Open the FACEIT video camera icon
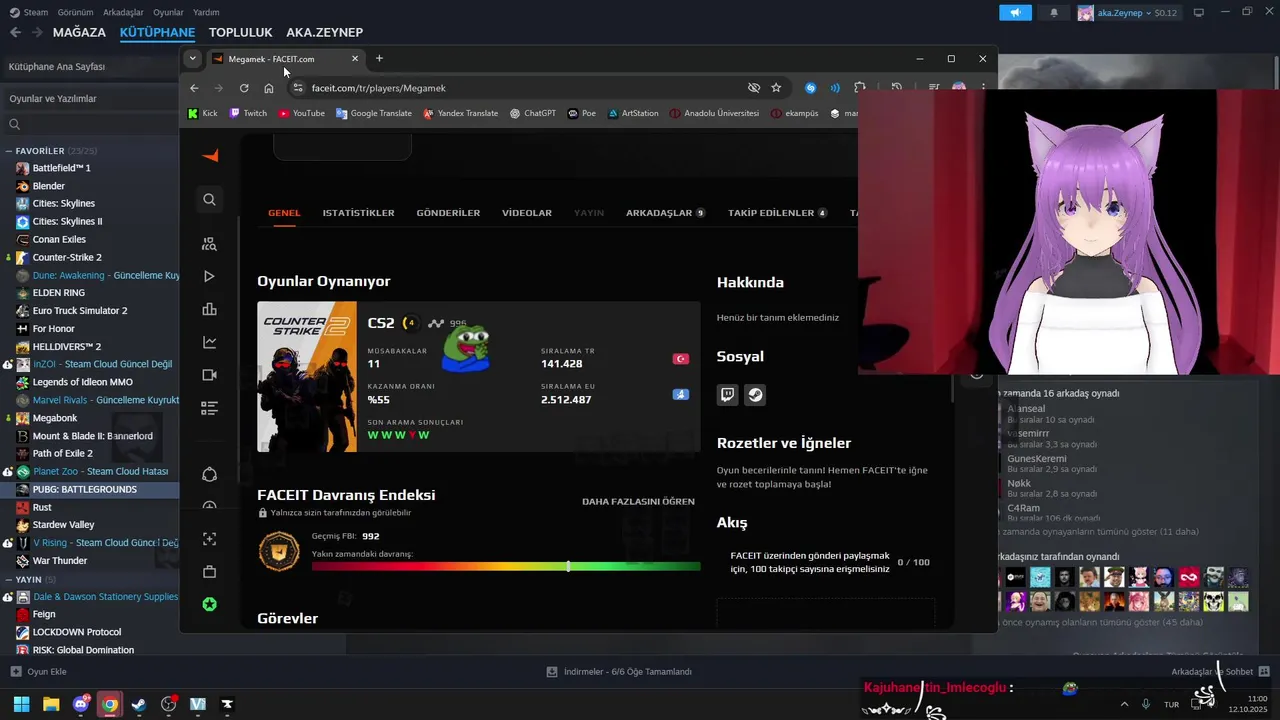 [x=209, y=375]
